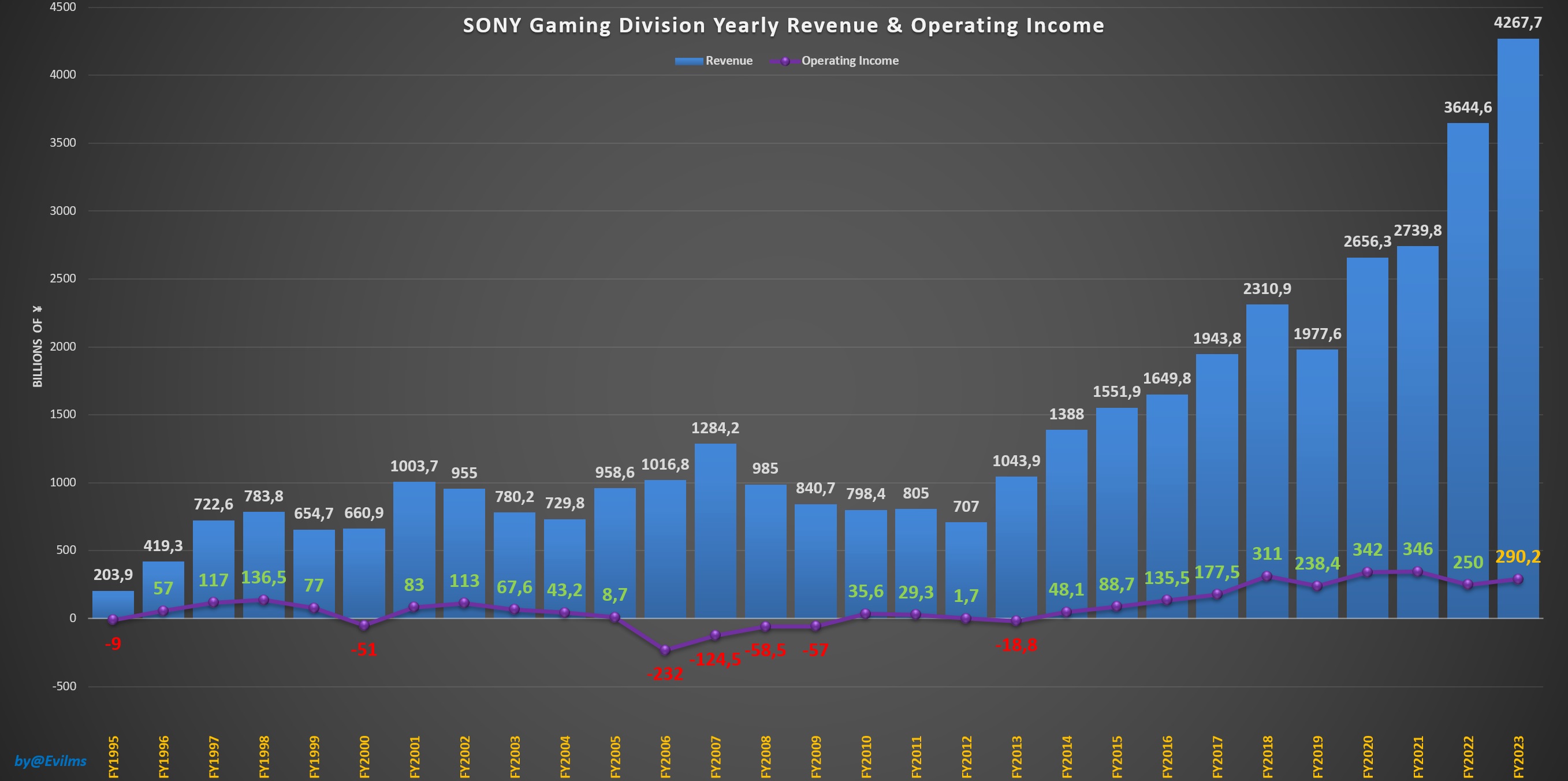Select the Operating Income legend entry
This screenshot has width=1568, height=781.
pyautogui.click(x=835, y=61)
